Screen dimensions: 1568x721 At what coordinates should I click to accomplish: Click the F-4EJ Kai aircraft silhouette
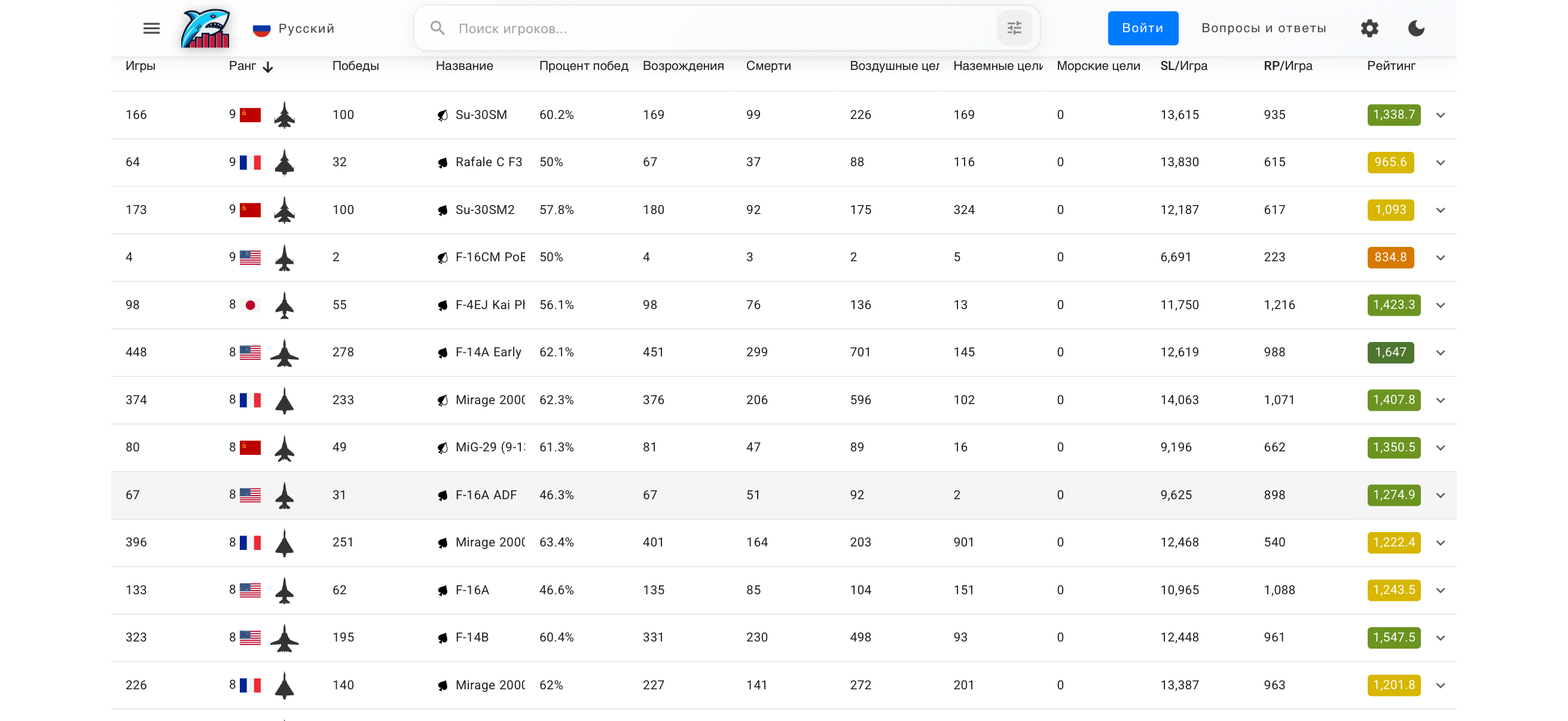click(284, 305)
